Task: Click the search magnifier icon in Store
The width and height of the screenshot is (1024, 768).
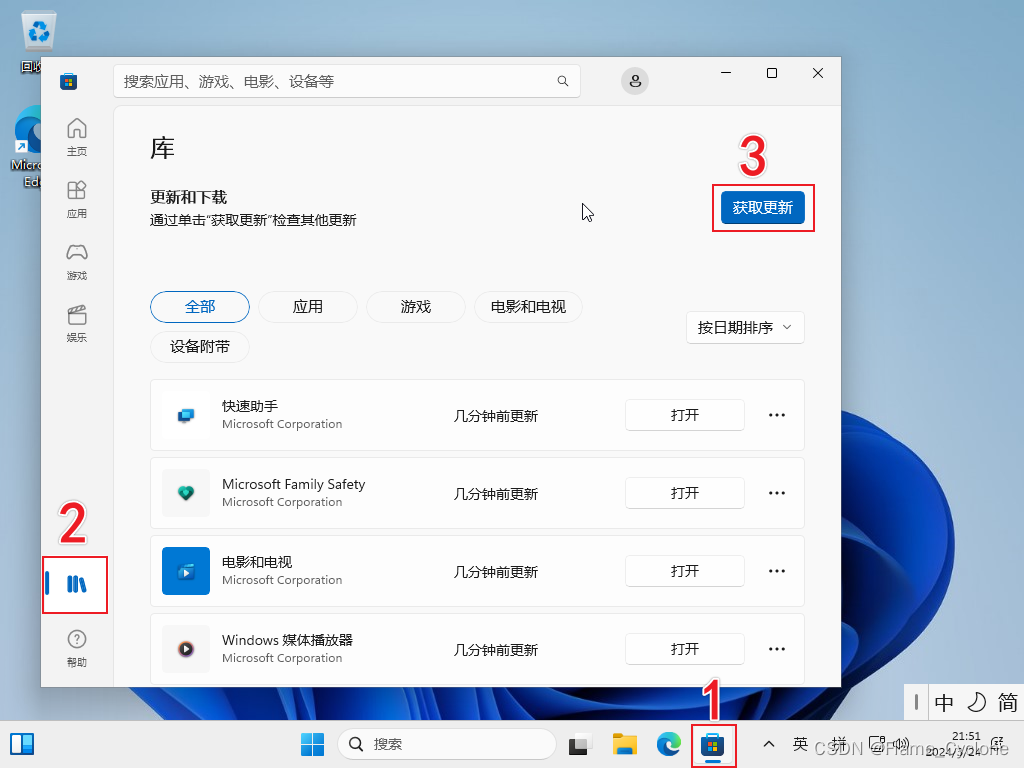Action: pyautogui.click(x=562, y=81)
